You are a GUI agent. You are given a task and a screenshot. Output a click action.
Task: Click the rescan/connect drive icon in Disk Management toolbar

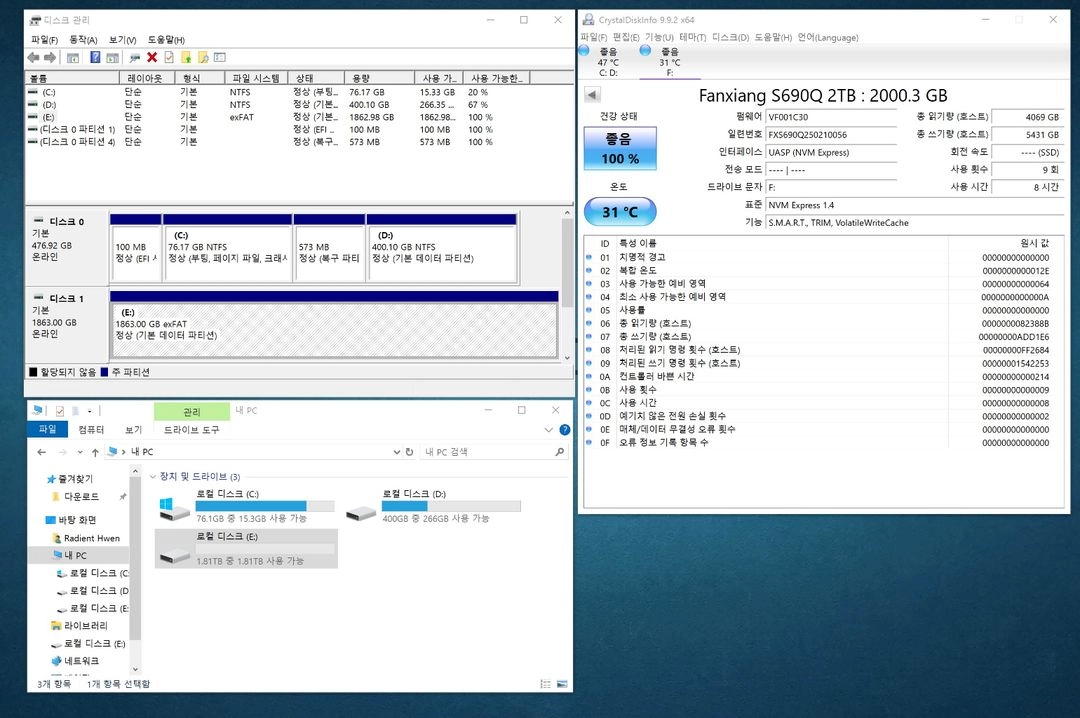pyautogui.click(x=135, y=57)
